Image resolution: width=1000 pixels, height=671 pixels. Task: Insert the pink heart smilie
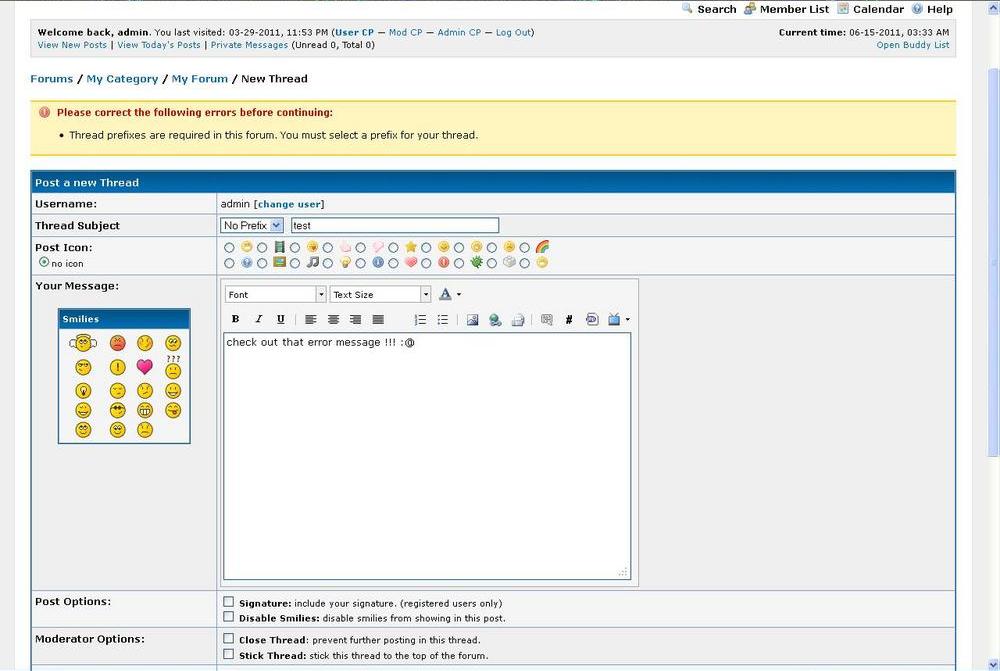point(145,367)
